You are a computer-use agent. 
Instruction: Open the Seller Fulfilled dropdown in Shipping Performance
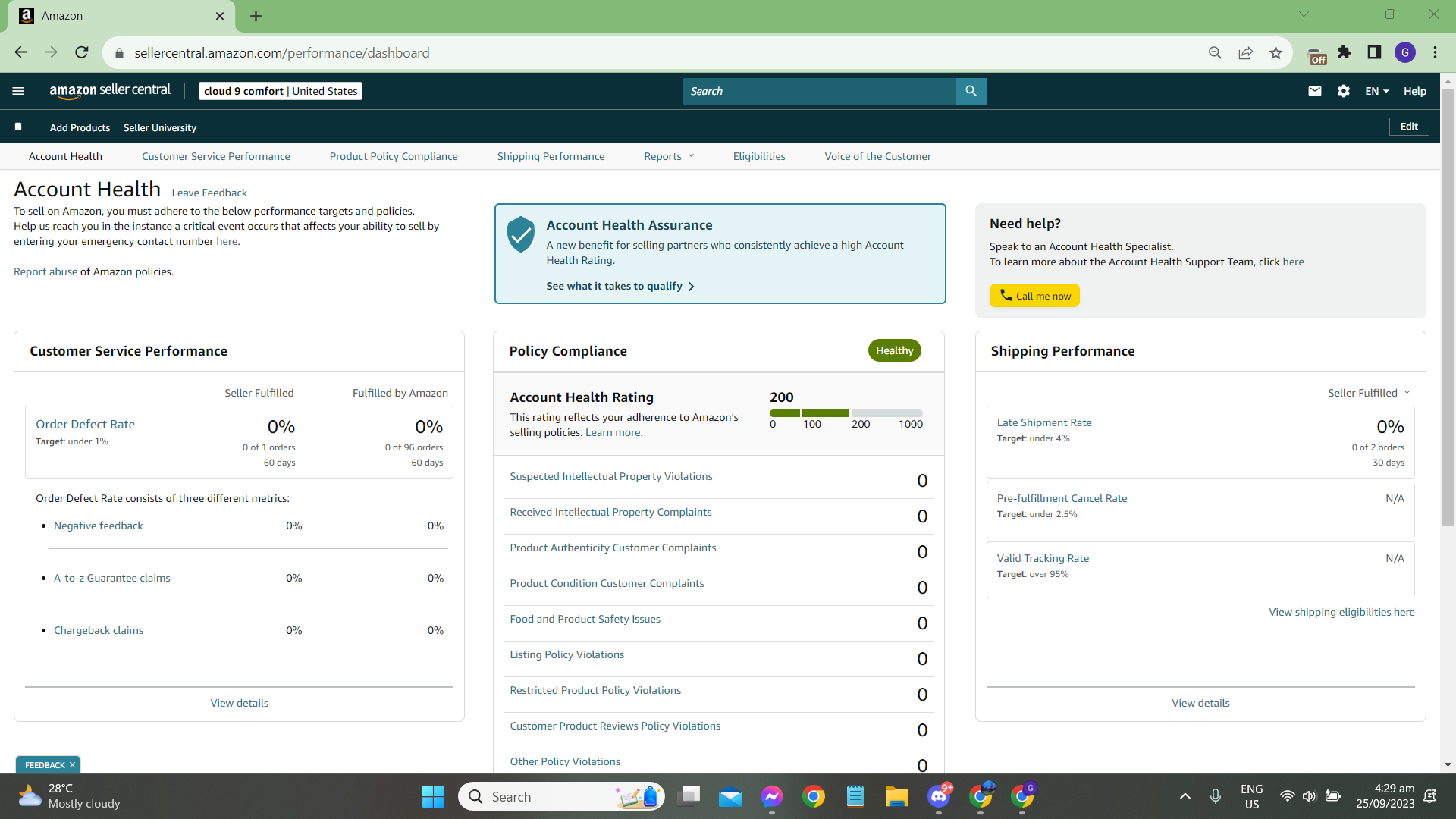point(1369,393)
